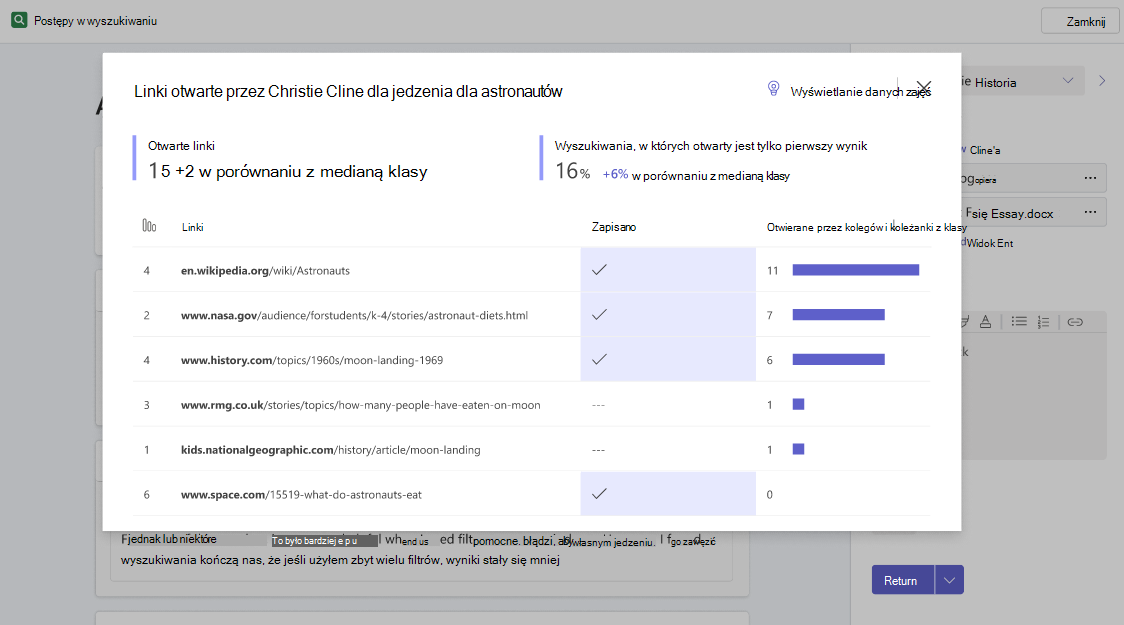Image resolution: width=1124 pixels, height=625 pixels.
Task: Click the '16%' first-result statistic
Action: tap(573, 171)
